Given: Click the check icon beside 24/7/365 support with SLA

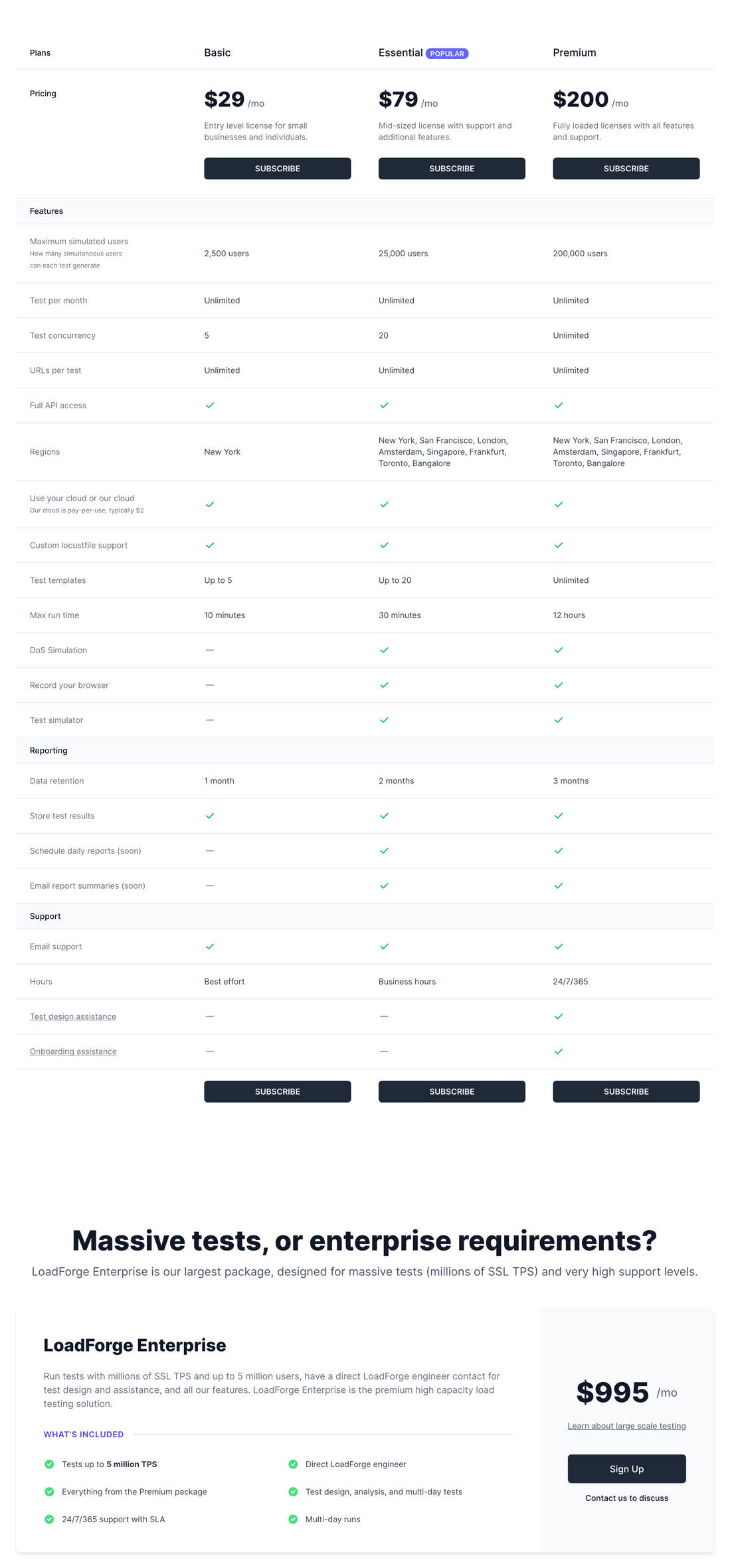Looking at the screenshot, I should [49, 1519].
